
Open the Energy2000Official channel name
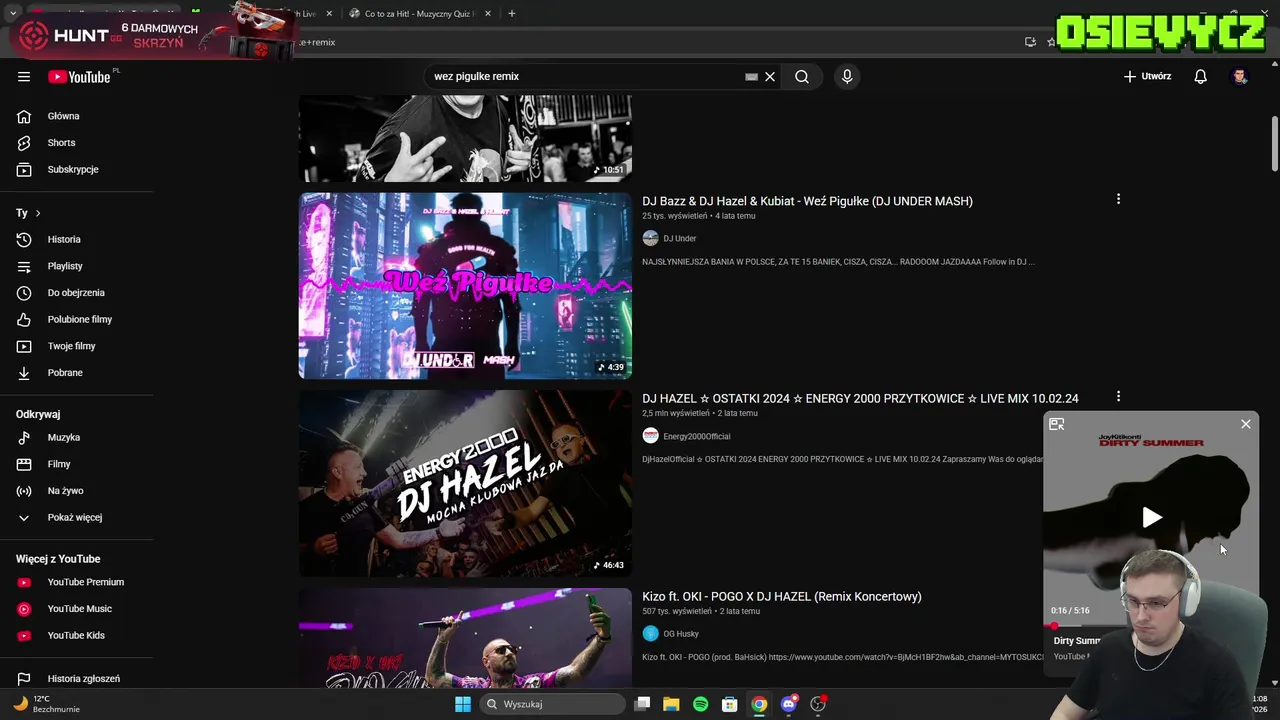click(x=696, y=436)
